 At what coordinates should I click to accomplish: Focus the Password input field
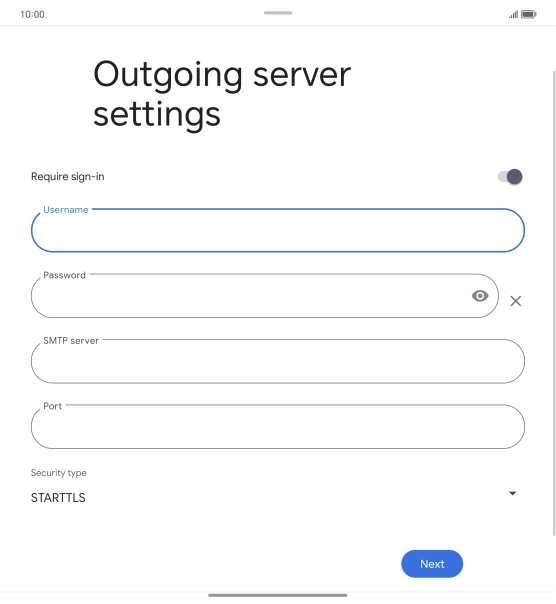tap(264, 296)
